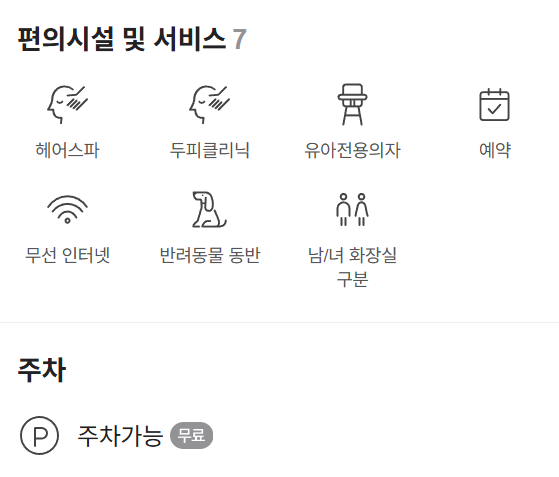The height and width of the screenshot is (477, 559).
Task: Select the 유아전용의자 label text
Action: 352,150
